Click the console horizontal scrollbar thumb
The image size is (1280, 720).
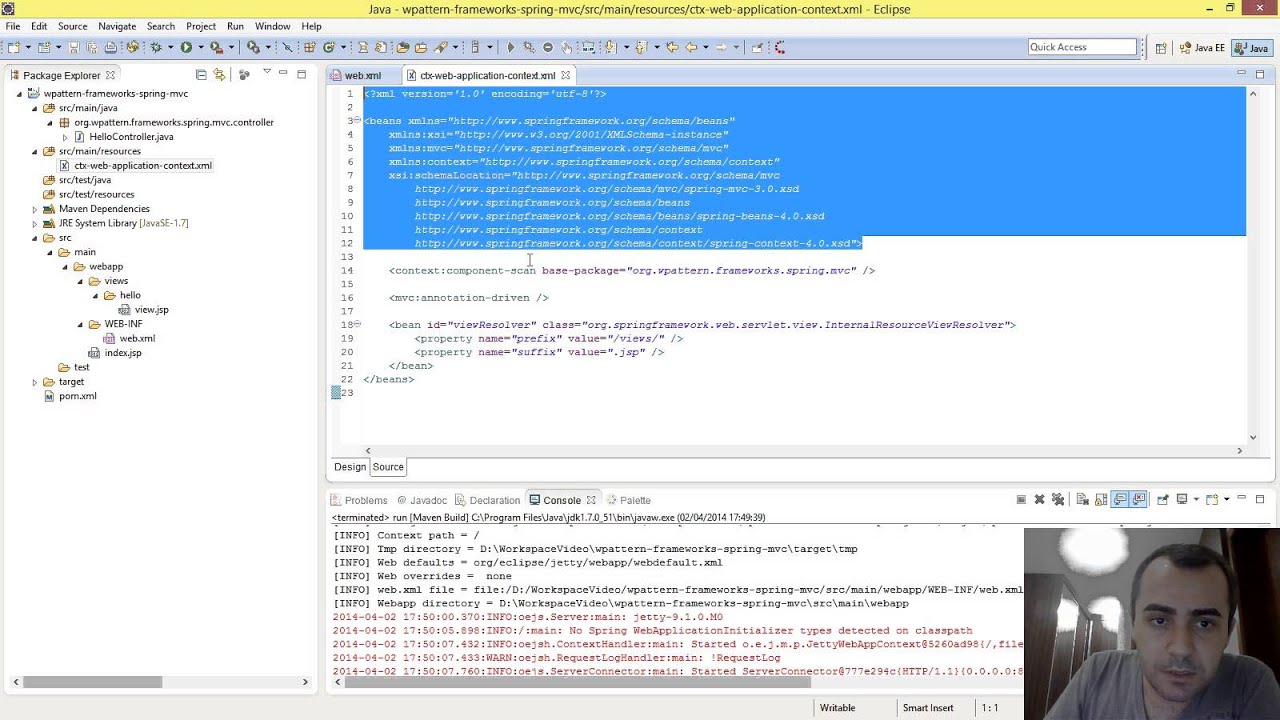(x=577, y=683)
